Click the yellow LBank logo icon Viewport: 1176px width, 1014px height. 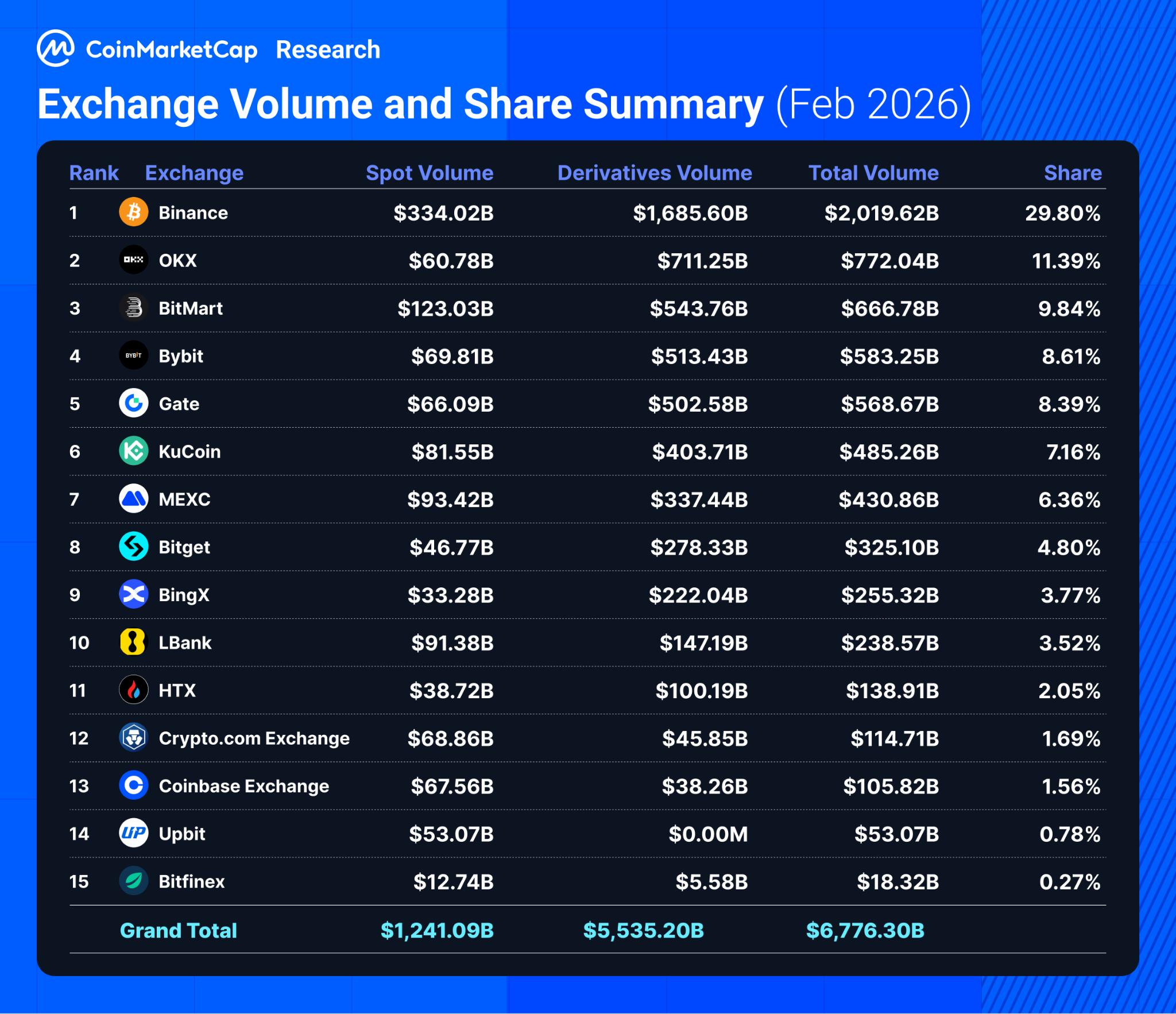133,642
